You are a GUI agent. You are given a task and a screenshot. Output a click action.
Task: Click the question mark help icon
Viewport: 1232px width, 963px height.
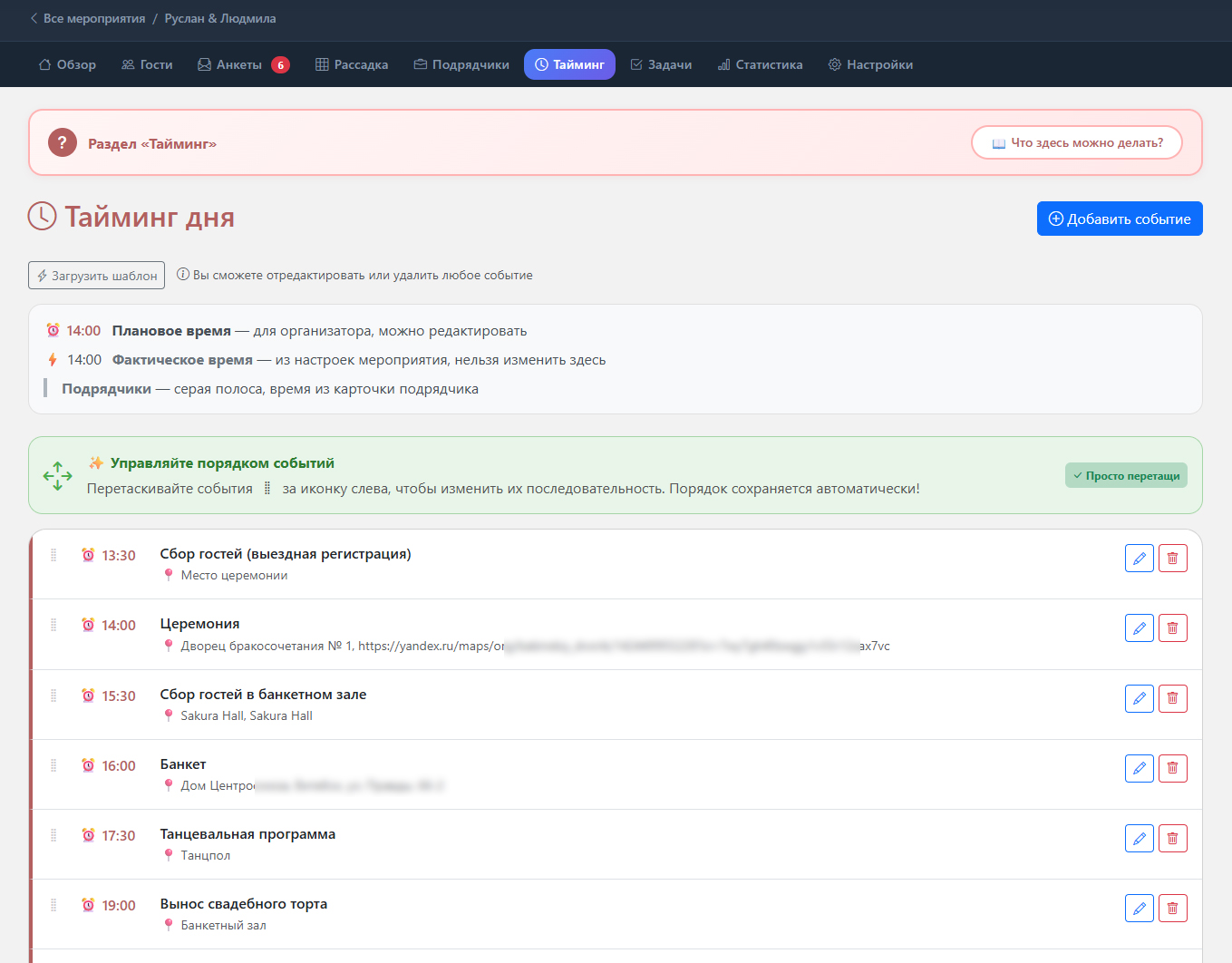[63, 142]
